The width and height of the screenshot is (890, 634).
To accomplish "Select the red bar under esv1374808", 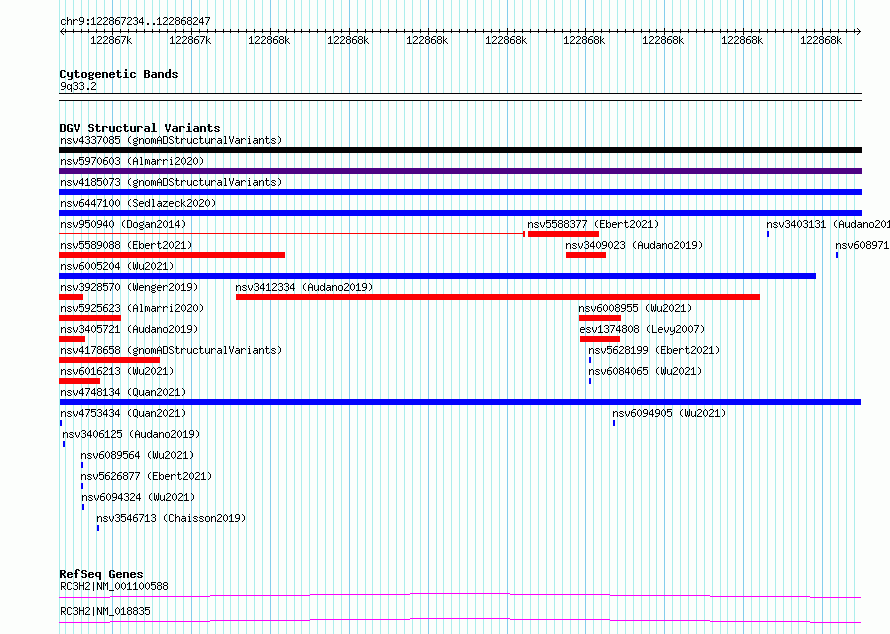I will coord(600,339).
